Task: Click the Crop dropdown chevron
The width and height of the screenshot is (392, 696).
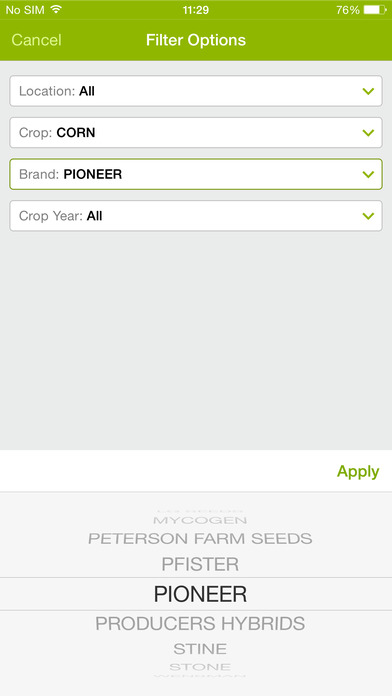Action: tap(368, 133)
